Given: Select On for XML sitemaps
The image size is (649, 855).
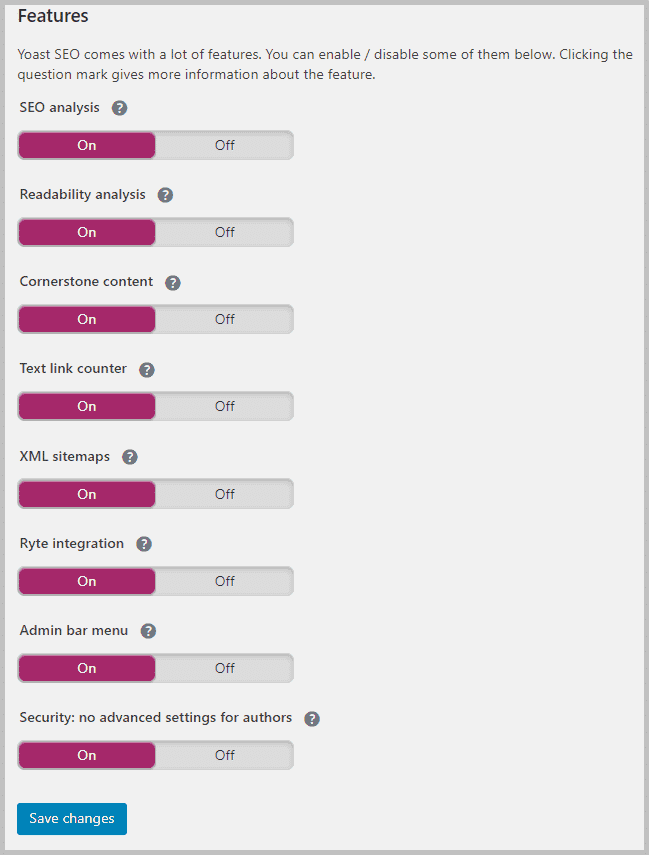Looking at the screenshot, I should [x=86, y=493].
